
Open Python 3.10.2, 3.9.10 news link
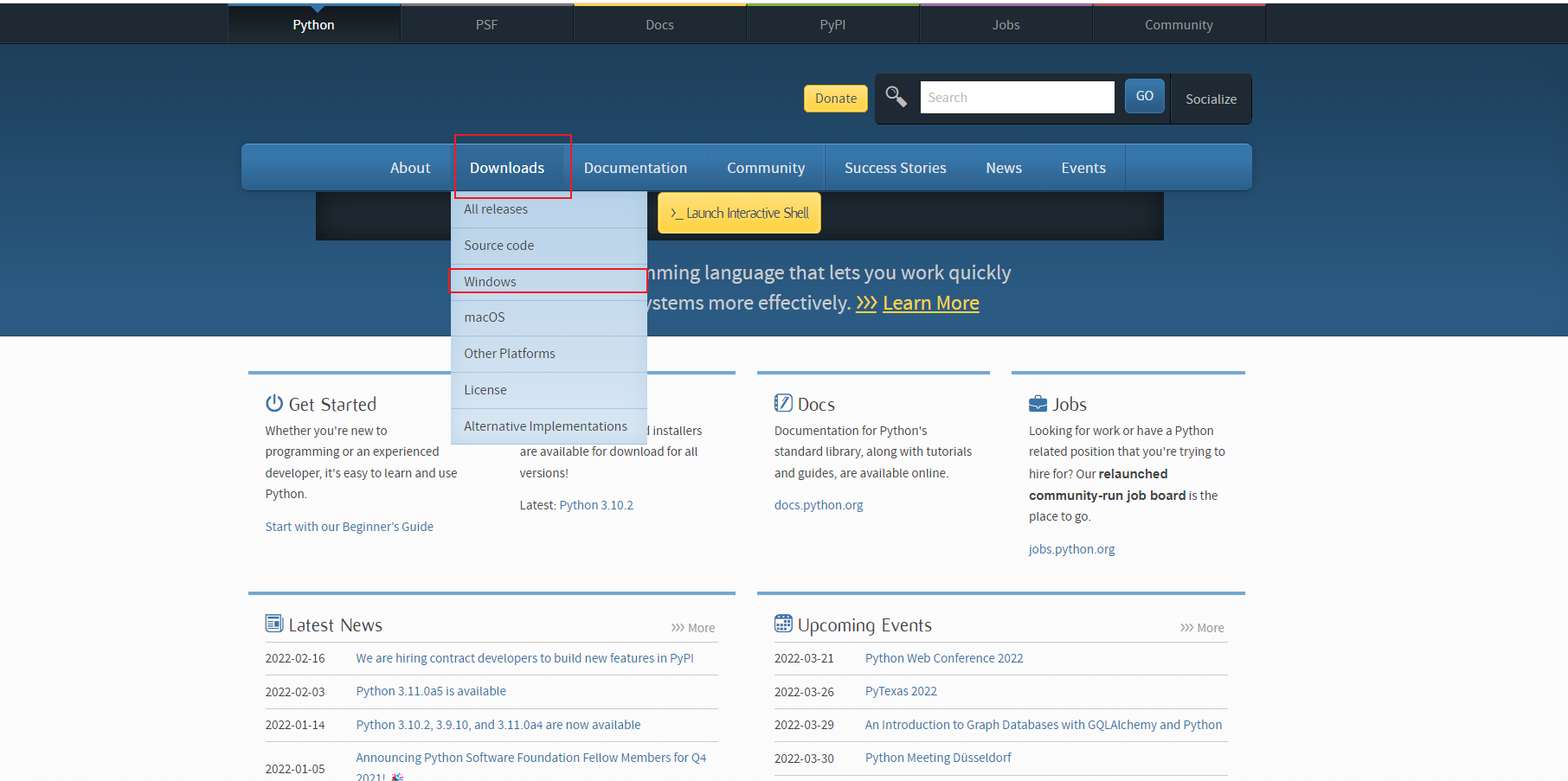pyautogui.click(x=498, y=725)
